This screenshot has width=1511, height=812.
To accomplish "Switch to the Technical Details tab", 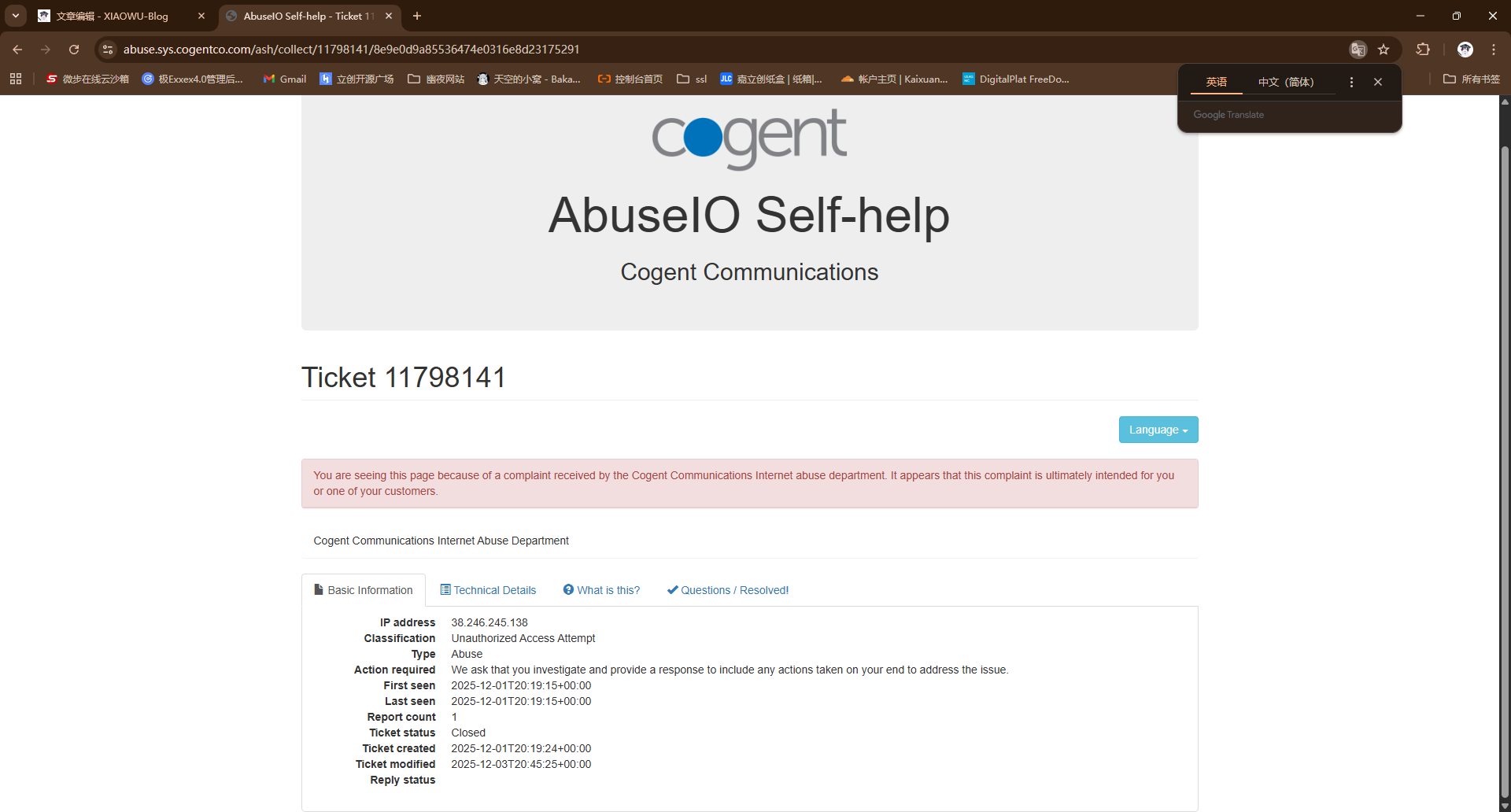I will 488,590.
